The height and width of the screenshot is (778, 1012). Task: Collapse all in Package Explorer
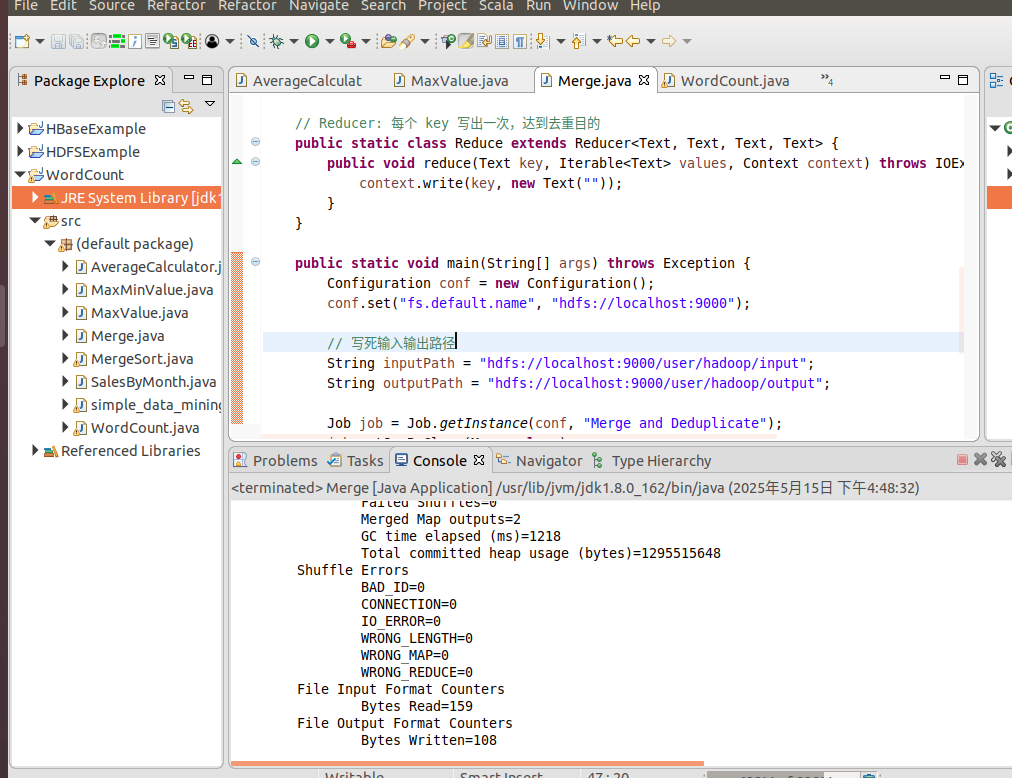(168, 106)
